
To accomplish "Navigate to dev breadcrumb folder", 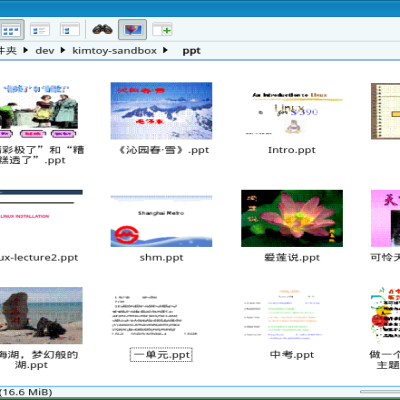I will coord(45,51).
